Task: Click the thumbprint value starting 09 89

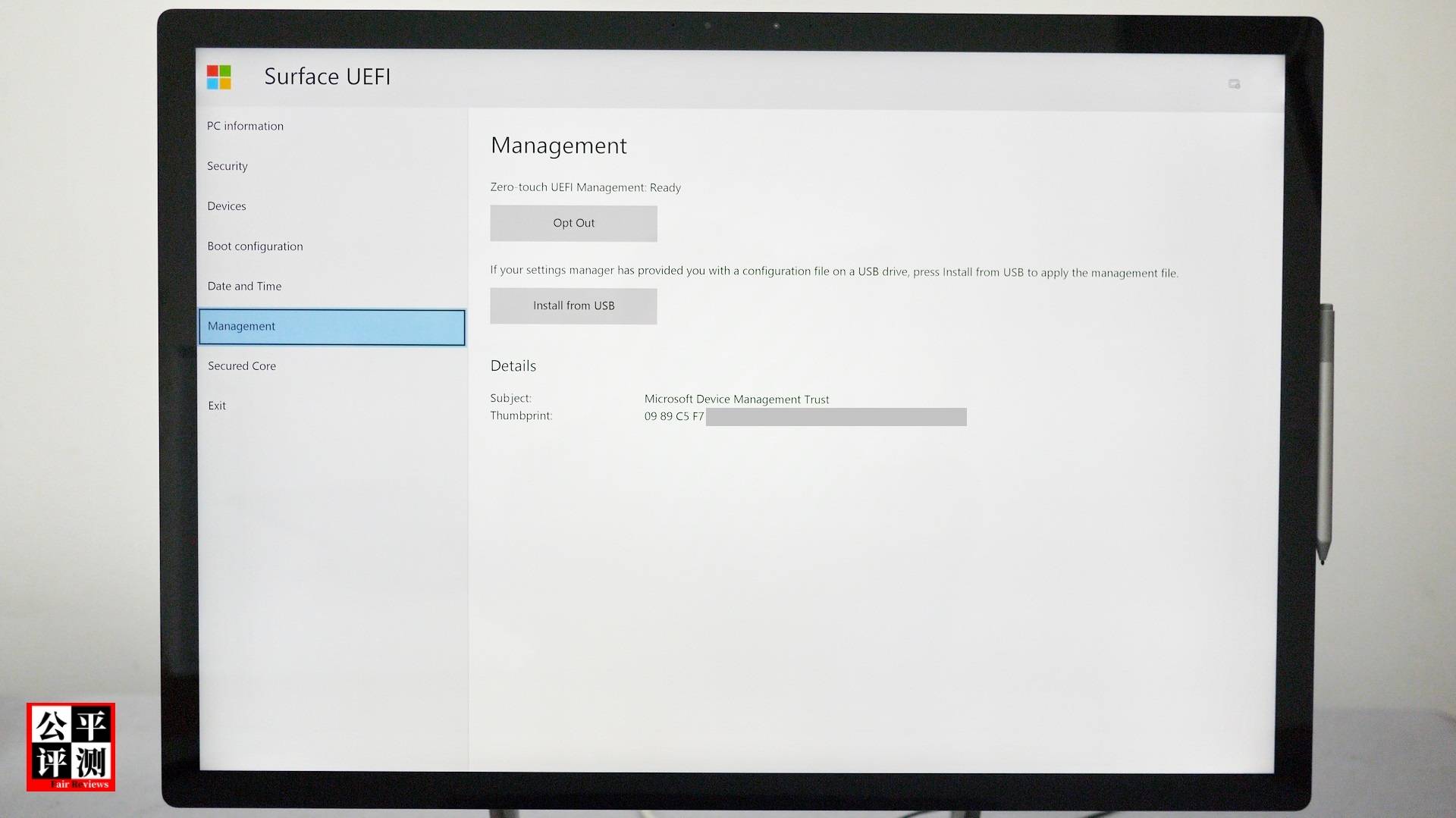Action: tap(674, 416)
